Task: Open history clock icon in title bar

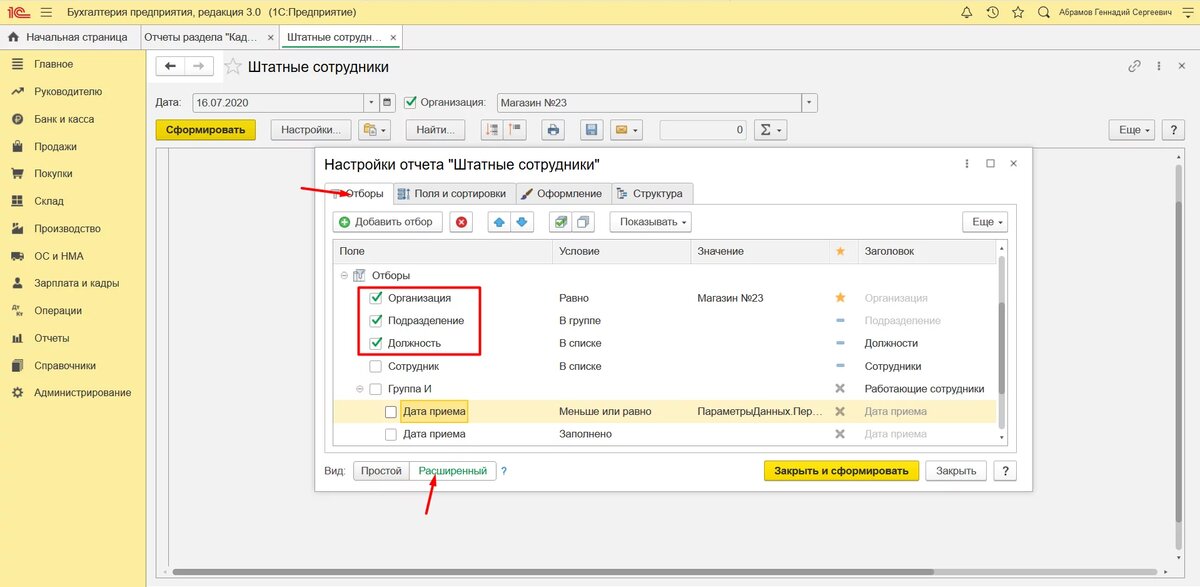Action: click(x=992, y=12)
